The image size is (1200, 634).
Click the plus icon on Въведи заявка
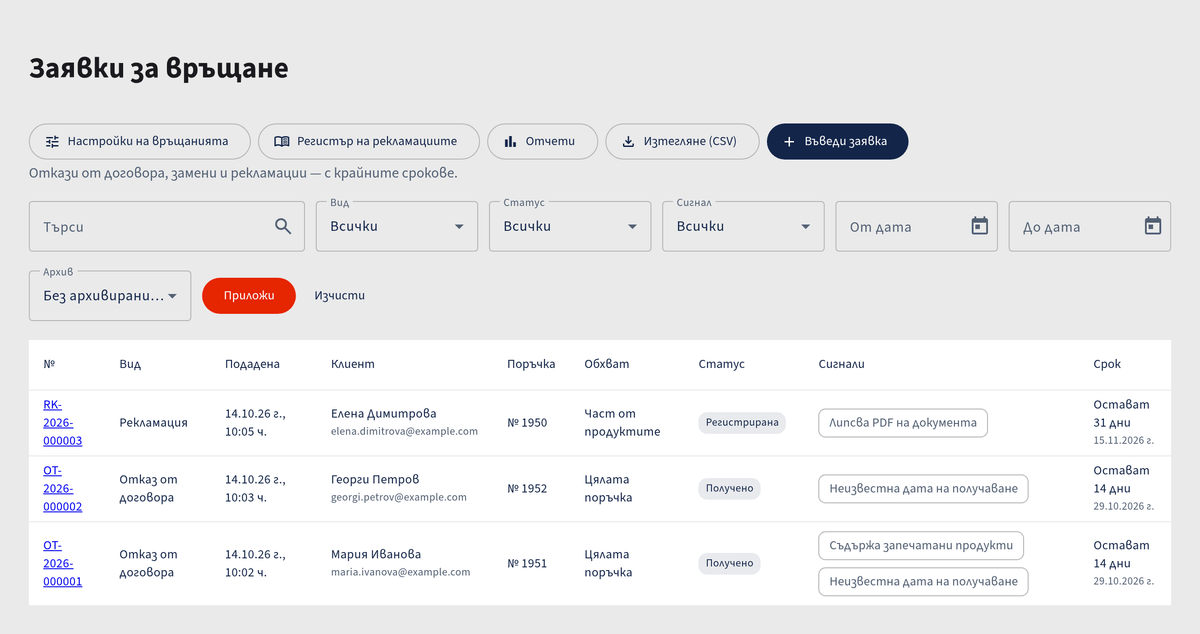[789, 142]
